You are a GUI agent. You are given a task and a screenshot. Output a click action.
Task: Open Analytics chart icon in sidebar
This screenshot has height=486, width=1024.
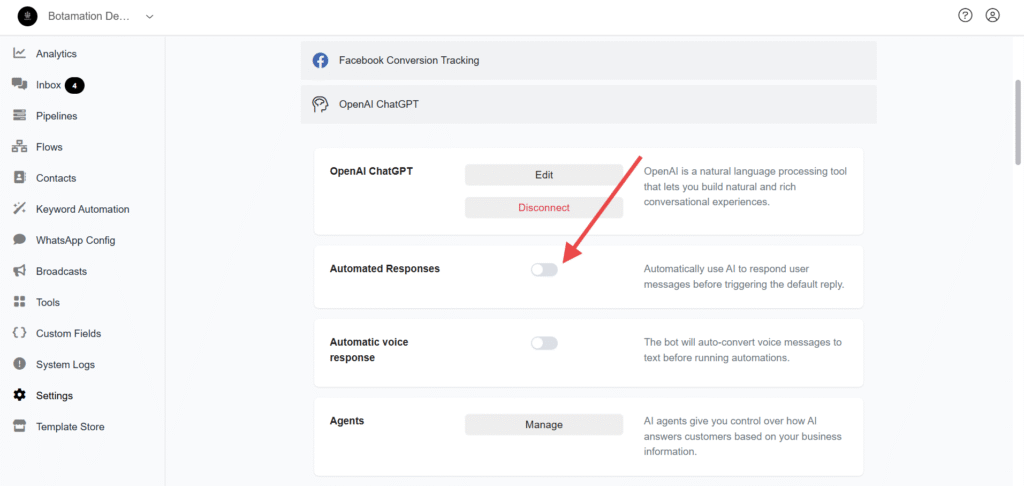[20, 54]
